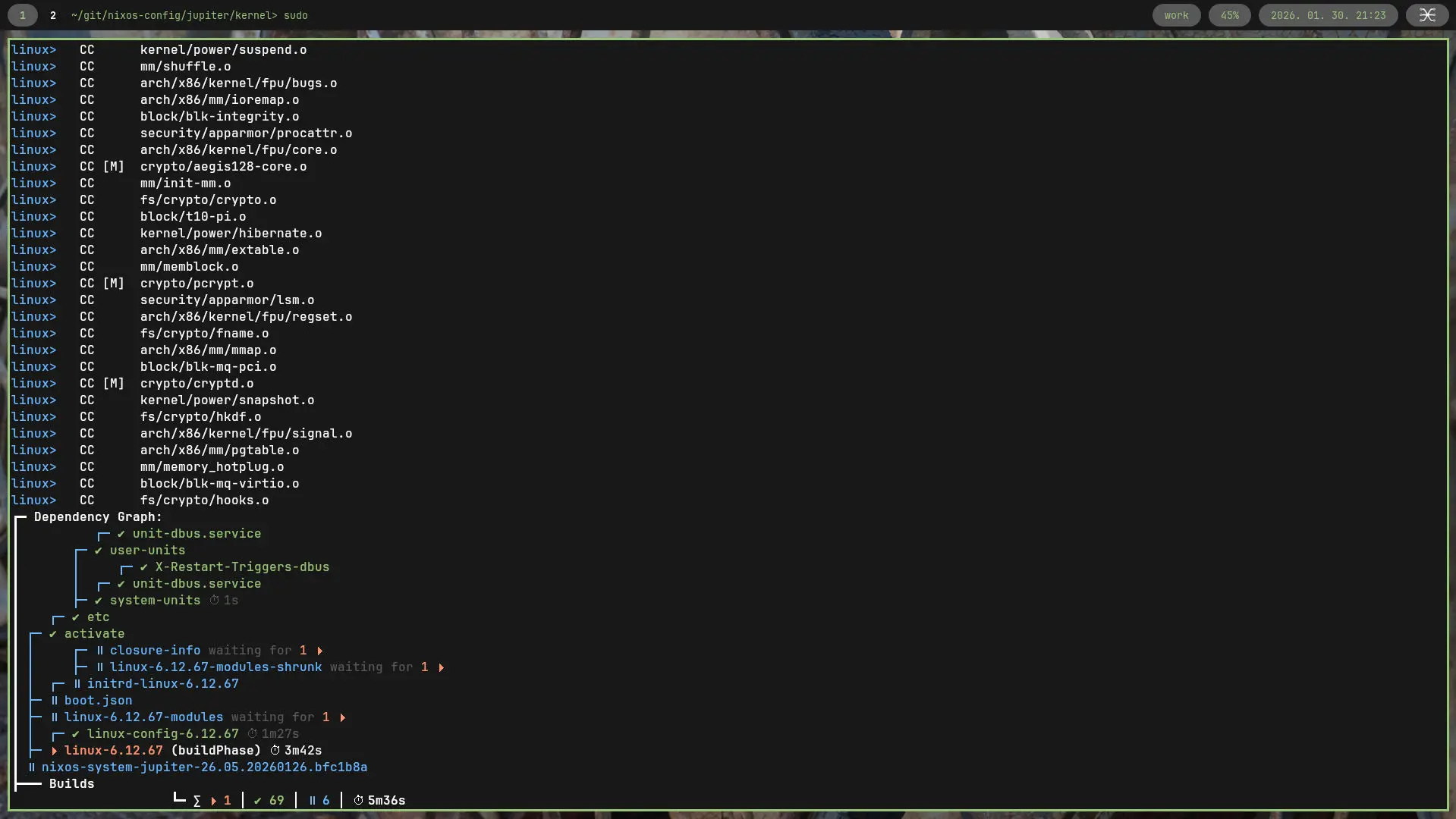Click the checkmark beside linux-config-6.12.67
The width and height of the screenshot is (1456, 819).
point(76,734)
